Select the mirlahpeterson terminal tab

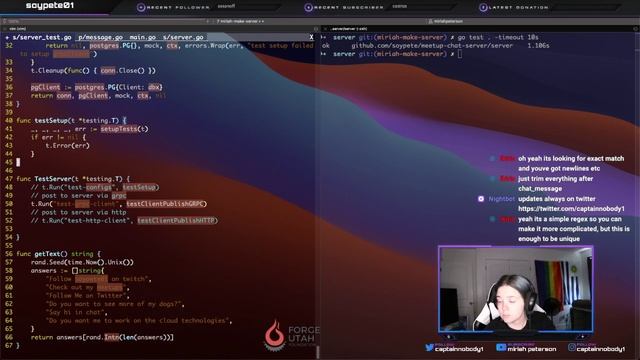(446, 21)
